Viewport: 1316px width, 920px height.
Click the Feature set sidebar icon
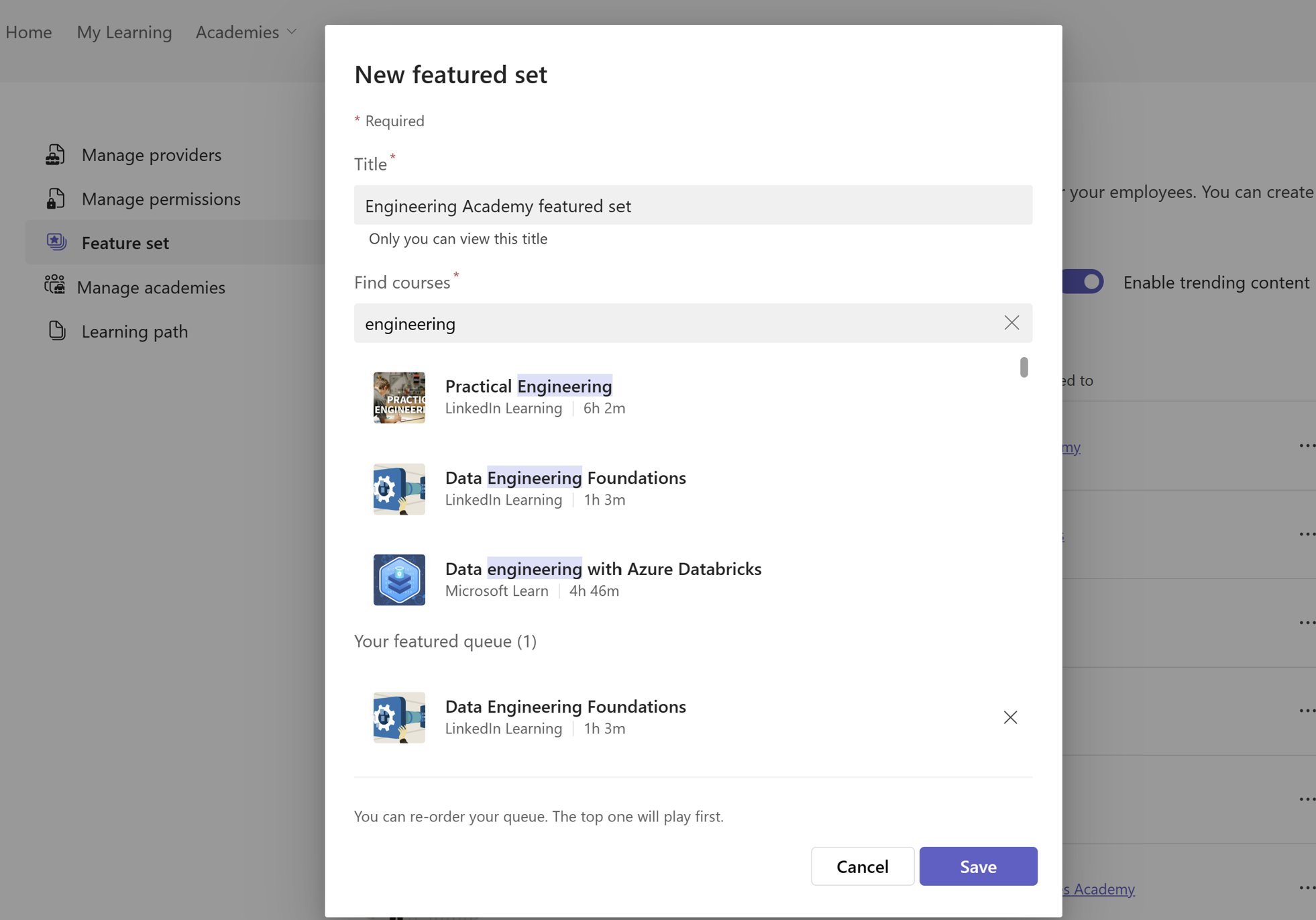(55, 243)
